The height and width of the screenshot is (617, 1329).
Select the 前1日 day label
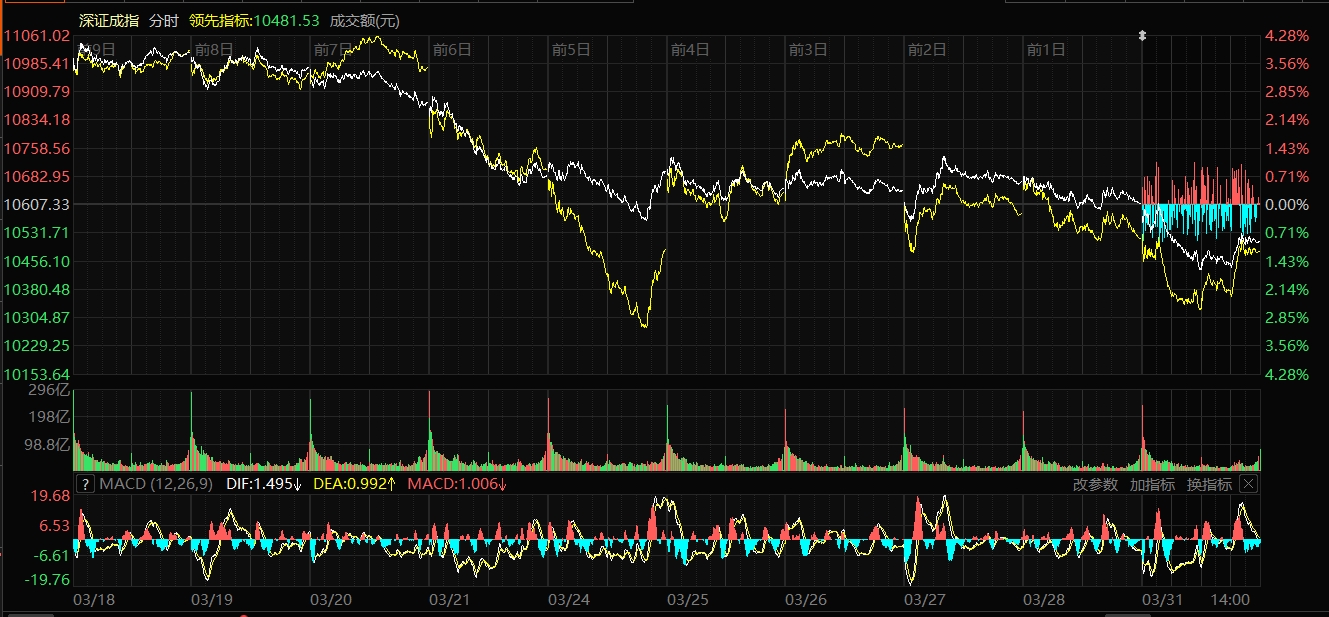click(x=1046, y=48)
